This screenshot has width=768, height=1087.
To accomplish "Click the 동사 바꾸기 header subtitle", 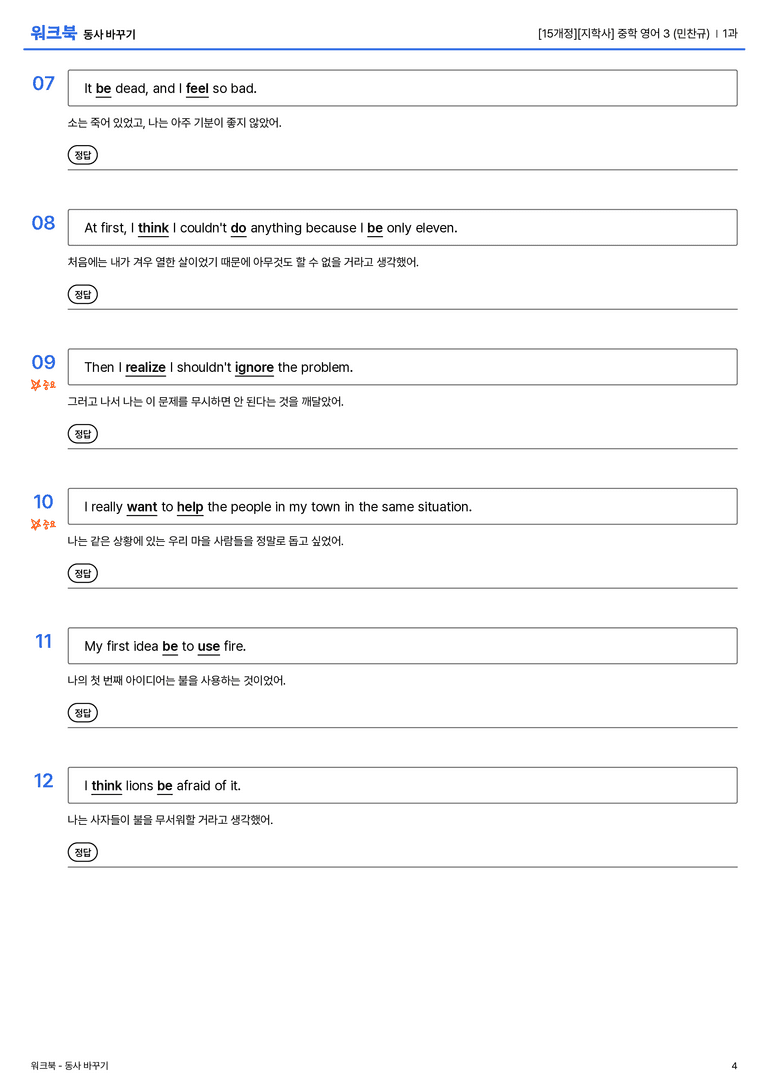I will [x=110, y=35].
